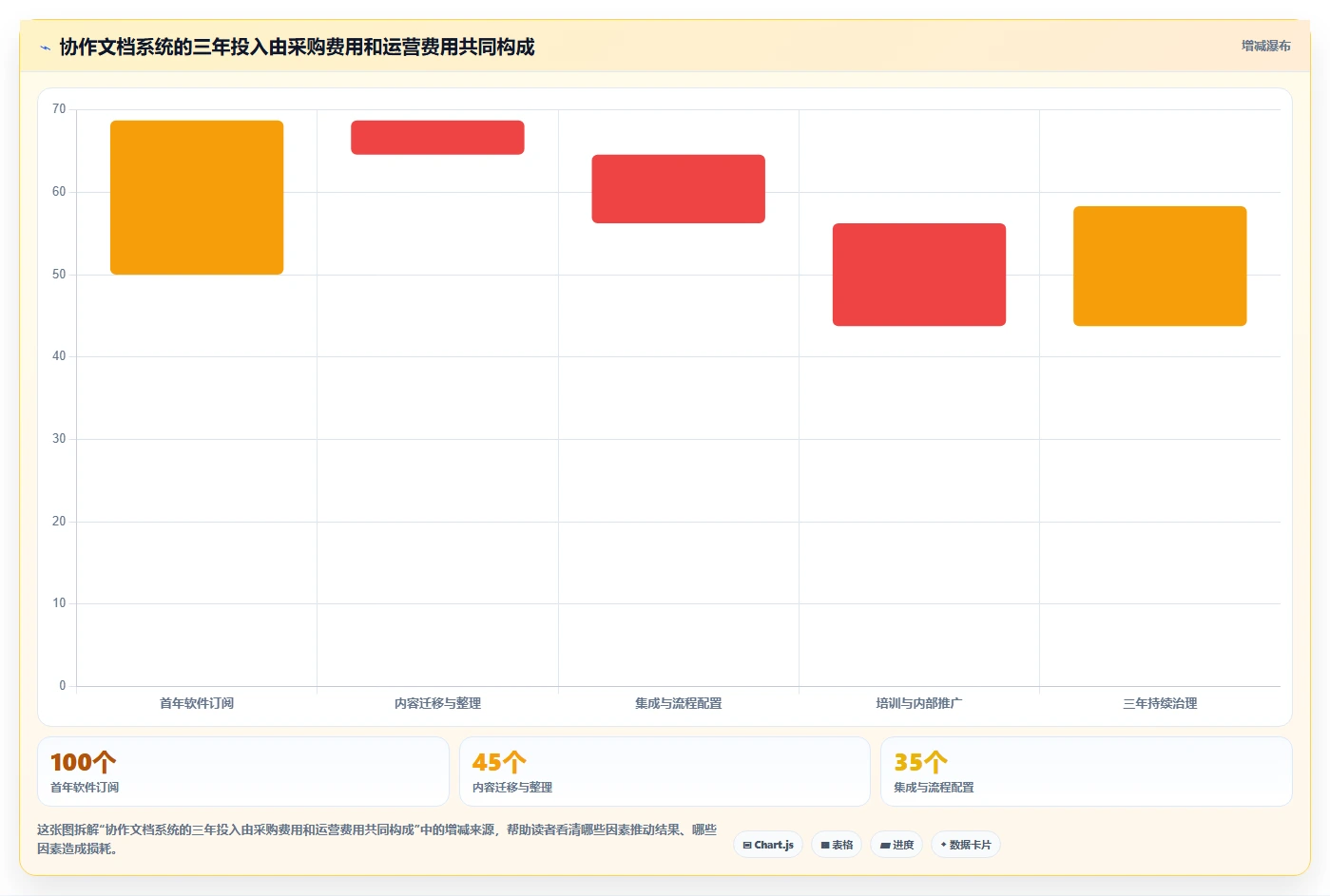This screenshot has height=896, width=1330.
Task: Click the 首年软件订阅 axis label
Action: click(197, 703)
